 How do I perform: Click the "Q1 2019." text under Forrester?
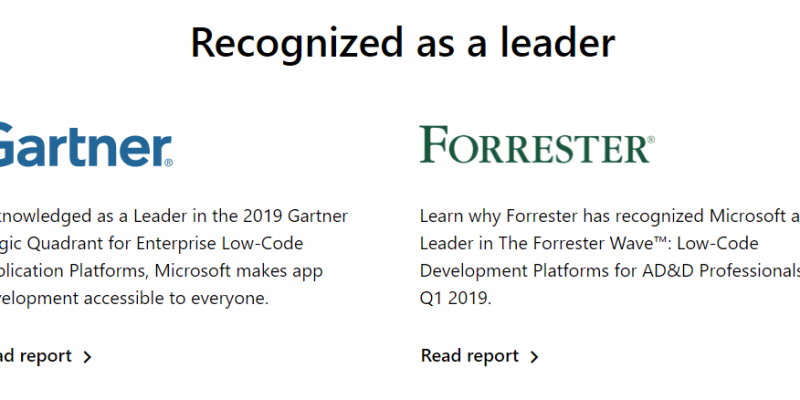[x=456, y=298]
